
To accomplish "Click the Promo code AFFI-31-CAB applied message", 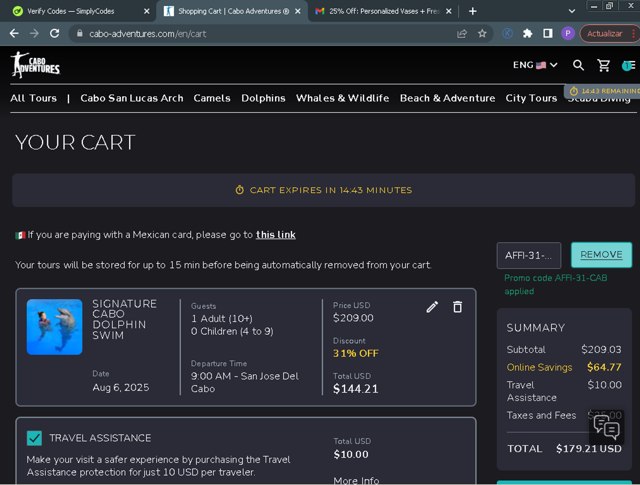I will 556,284.
